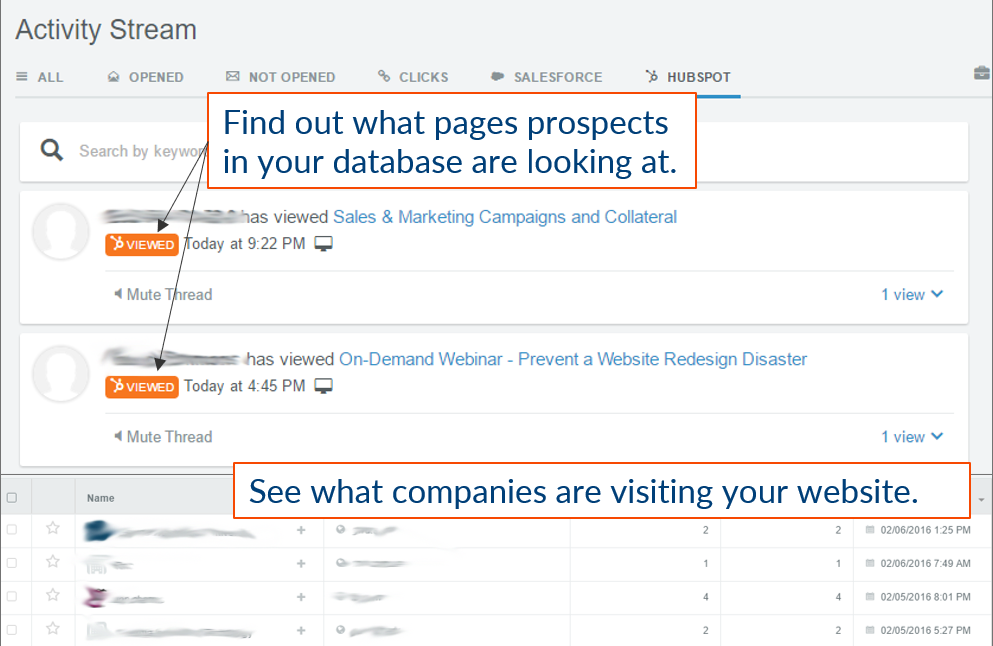
Task: Check the row dated 02/05/2016 5:27 PM
Action: pos(11,630)
